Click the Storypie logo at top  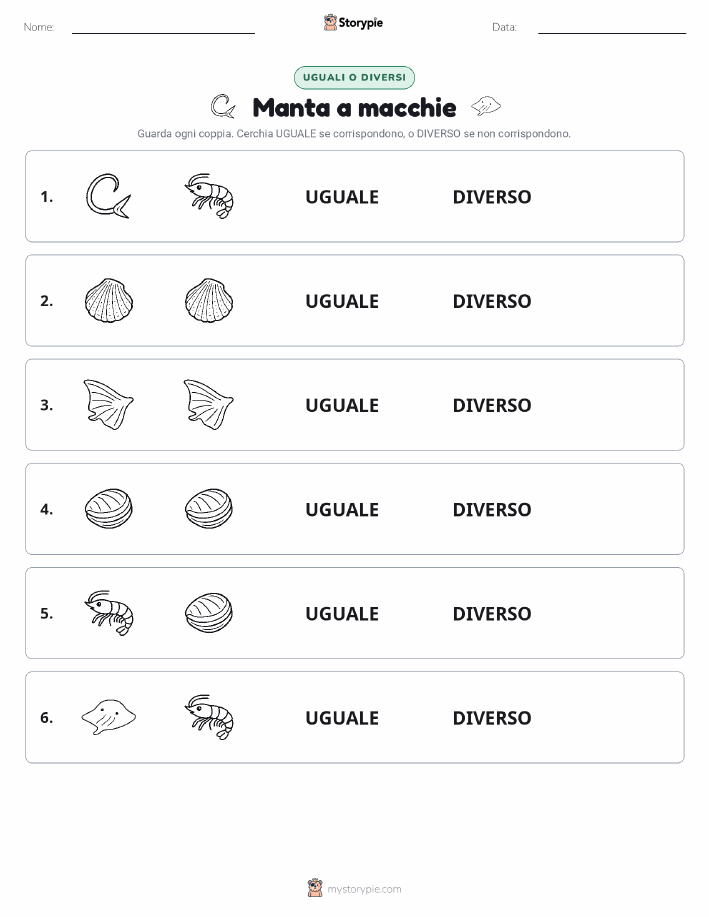point(353,23)
